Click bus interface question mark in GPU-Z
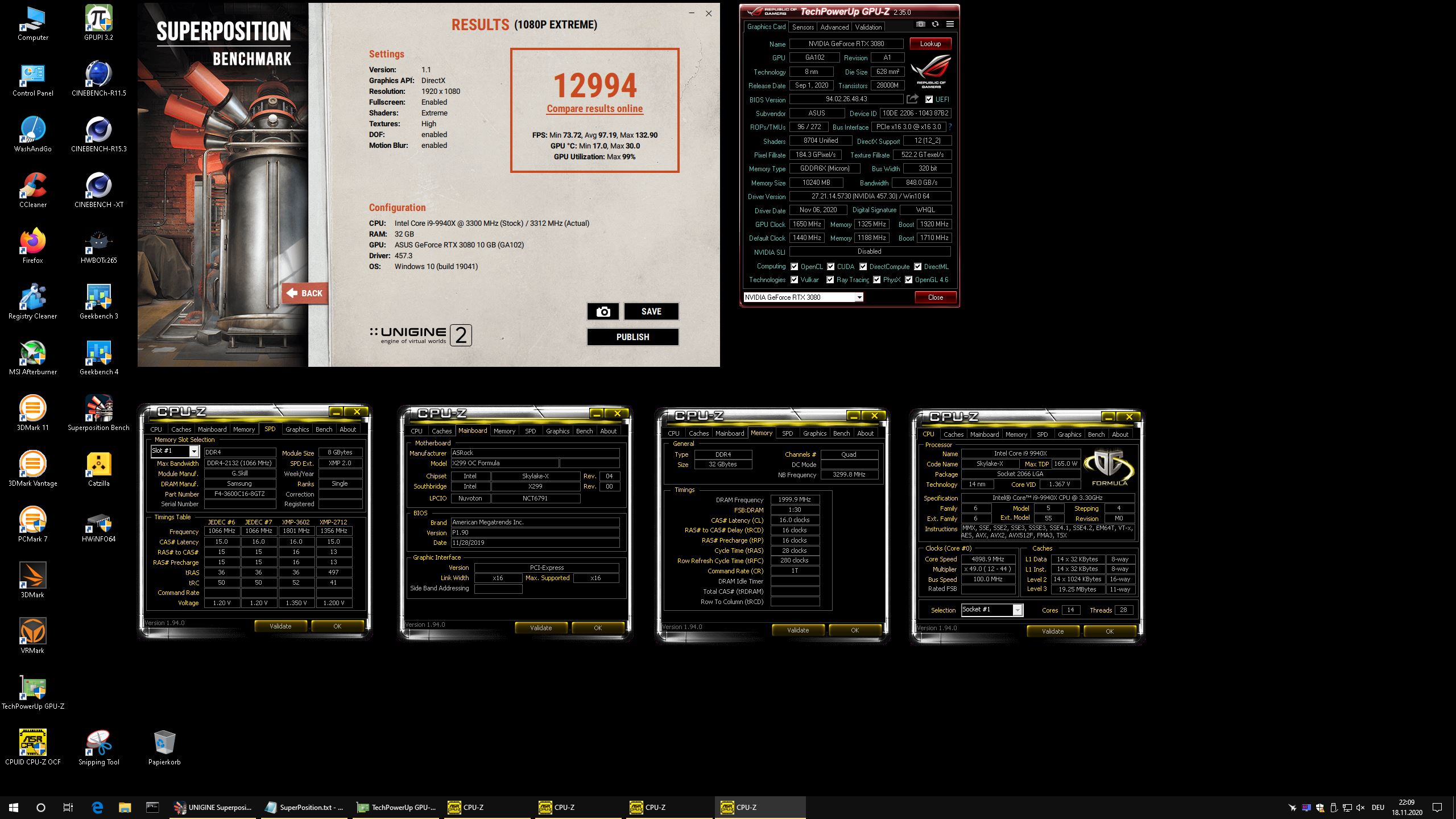The height and width of the screenshot is (819, 1456). pos(950,127)
